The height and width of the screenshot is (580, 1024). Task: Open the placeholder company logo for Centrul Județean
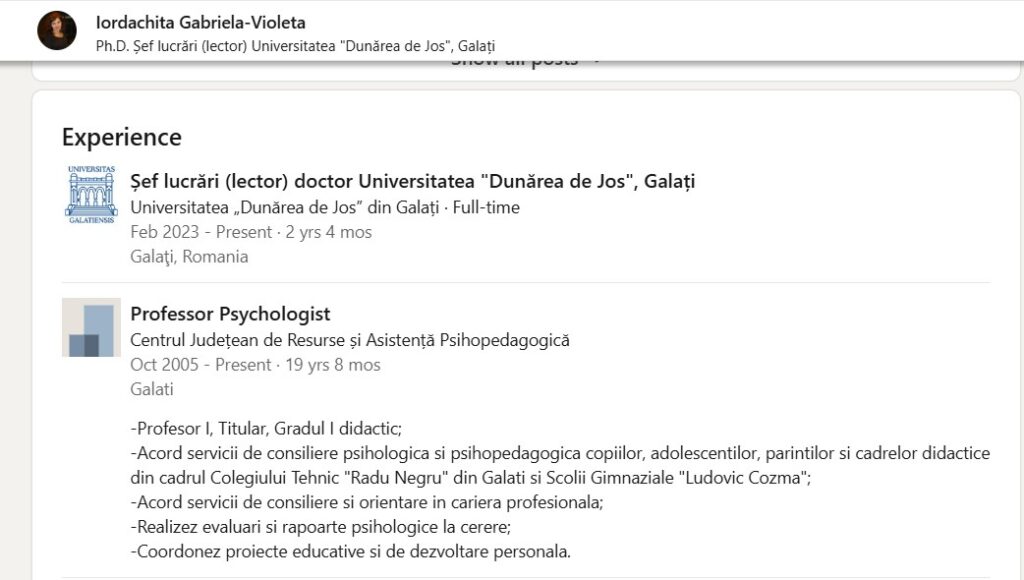pos(91,327)
